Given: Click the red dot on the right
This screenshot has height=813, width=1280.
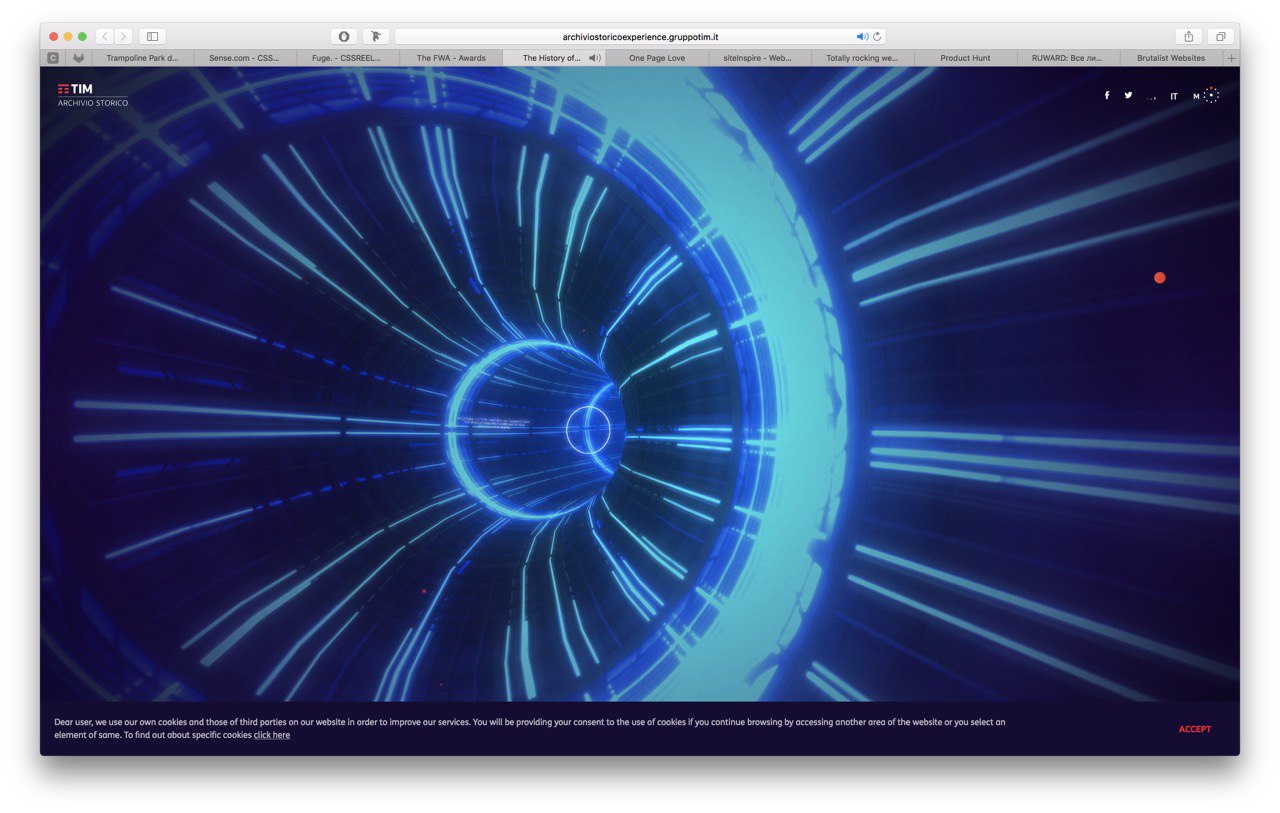Looking at the screenshot, I should pyautogui.click(x=1160, y=278).
